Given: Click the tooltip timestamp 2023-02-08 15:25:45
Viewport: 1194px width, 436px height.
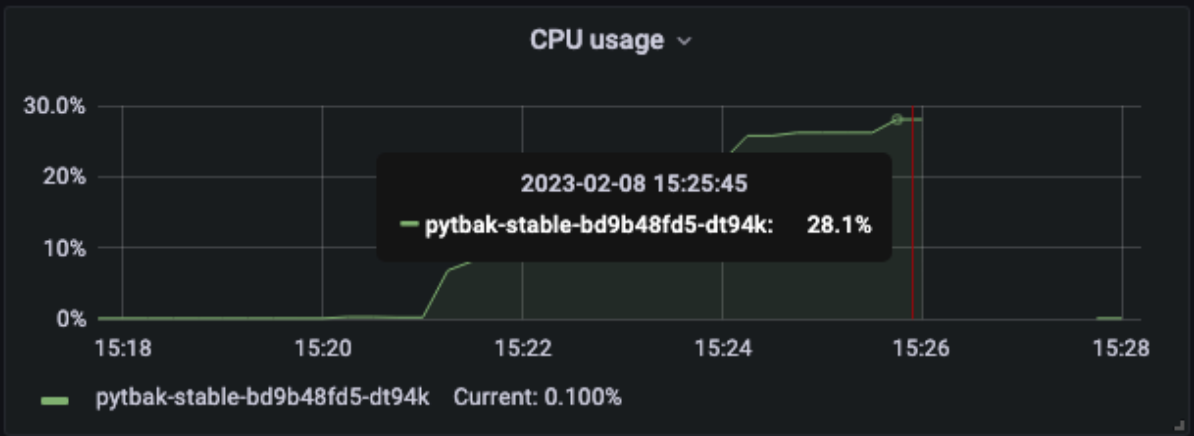Looking at the screenshot, I should pos(634,184).
